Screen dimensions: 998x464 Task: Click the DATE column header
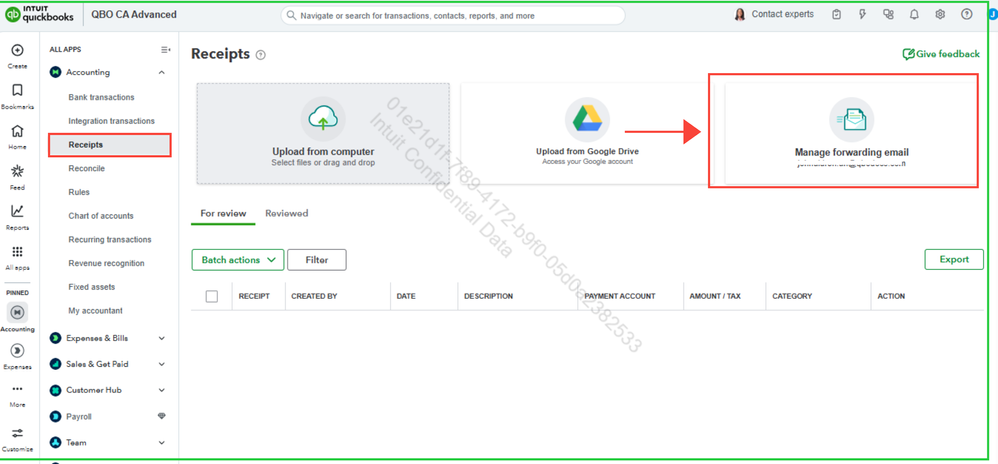[406, 296]
